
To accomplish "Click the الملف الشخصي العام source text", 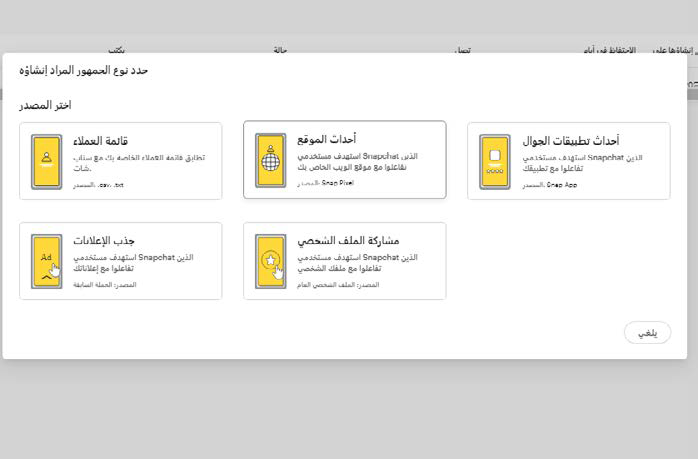I will pos(338,285).
